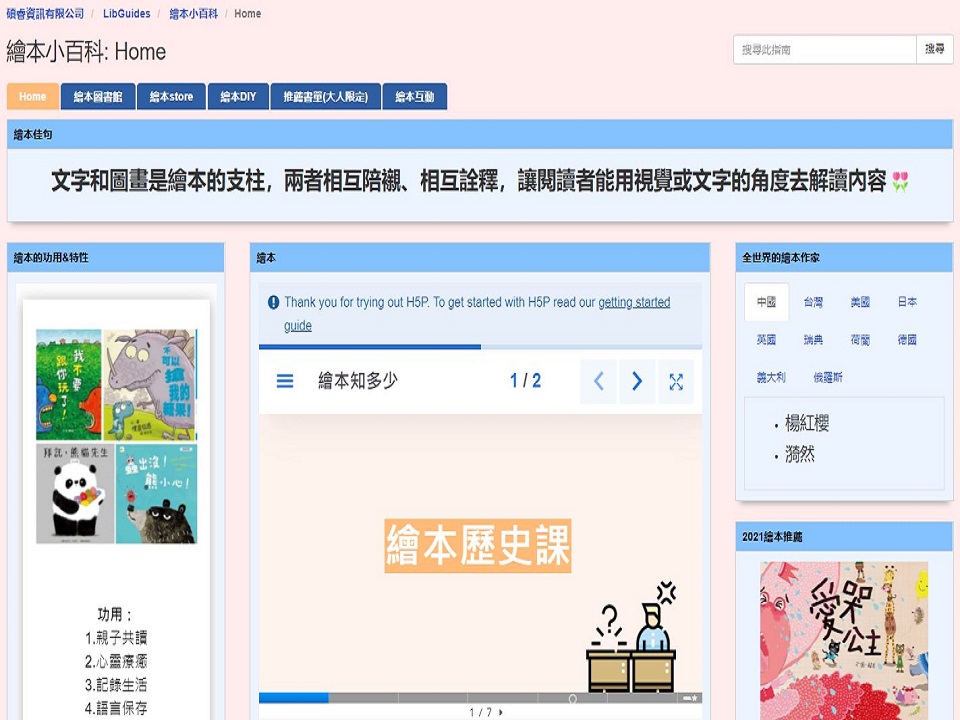Click the info icon in H5P notice
Screen dimensions: 960x720
pos(274,302)
